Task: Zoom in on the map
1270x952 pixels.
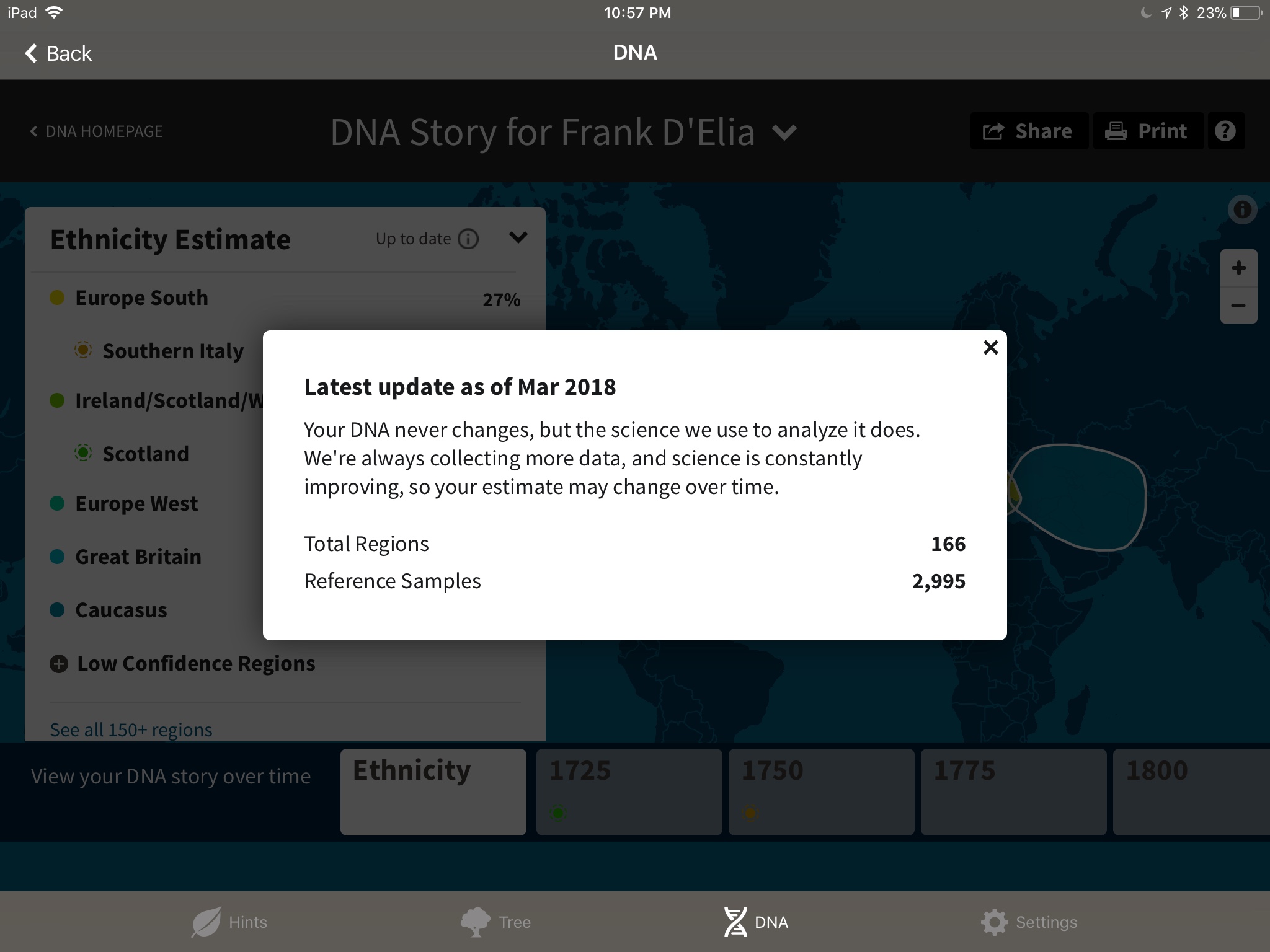Action: [x=1238, y=268]
